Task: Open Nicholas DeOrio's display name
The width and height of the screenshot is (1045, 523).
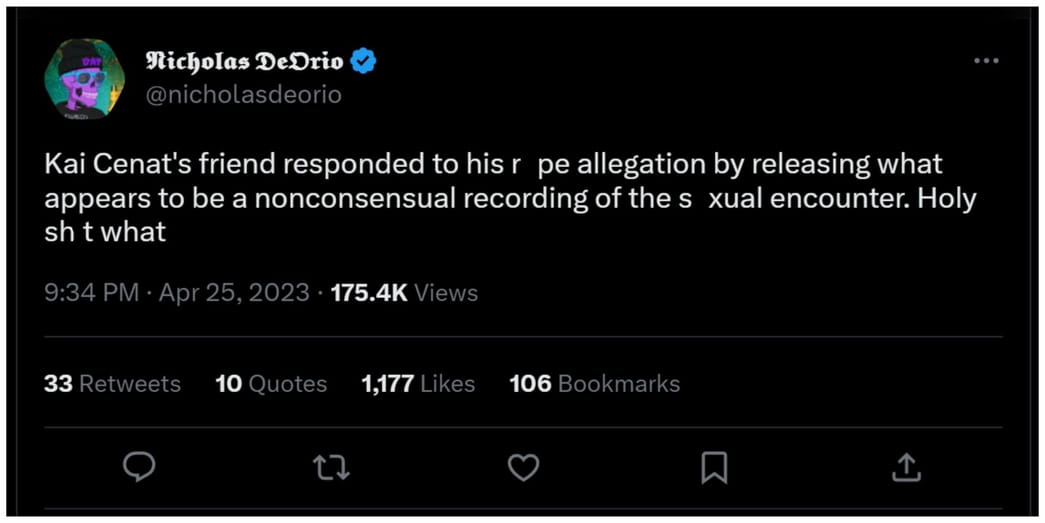Action: point(244,62)
